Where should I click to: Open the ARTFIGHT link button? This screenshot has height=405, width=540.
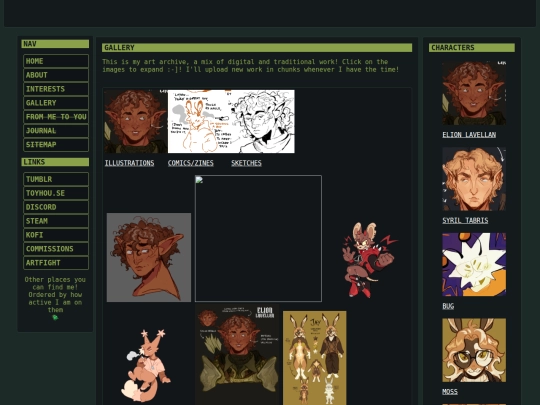click(x=56, y=263)
